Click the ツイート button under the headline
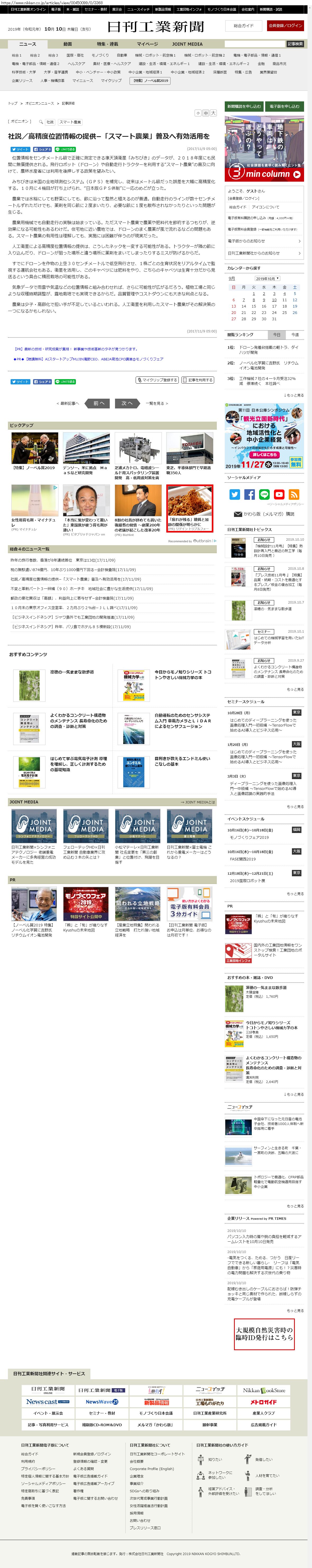The image size is (312, 1568). [20, 149]
